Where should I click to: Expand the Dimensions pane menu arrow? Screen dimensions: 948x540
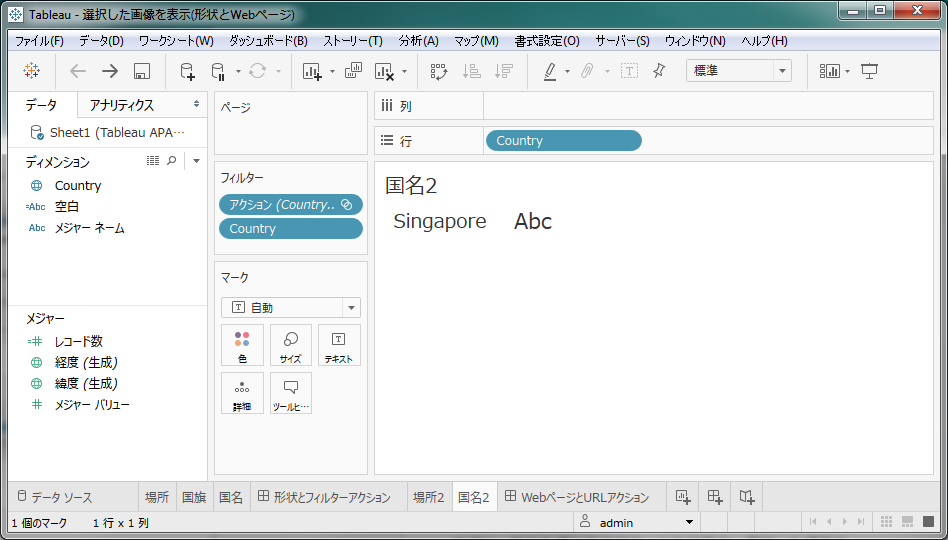click(196, 161)
